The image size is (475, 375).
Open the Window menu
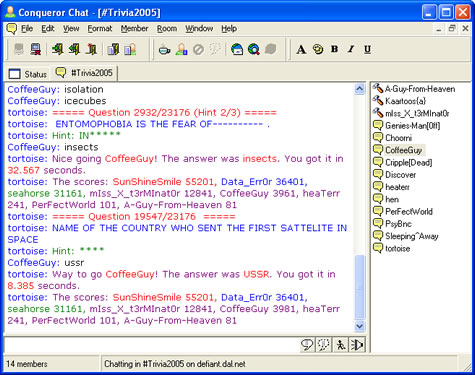pos(199,29)
